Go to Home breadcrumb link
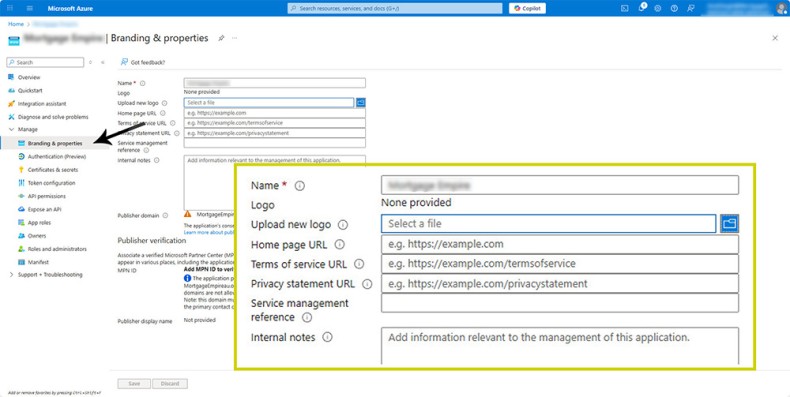Screen dimensions: 790x397 16,24
